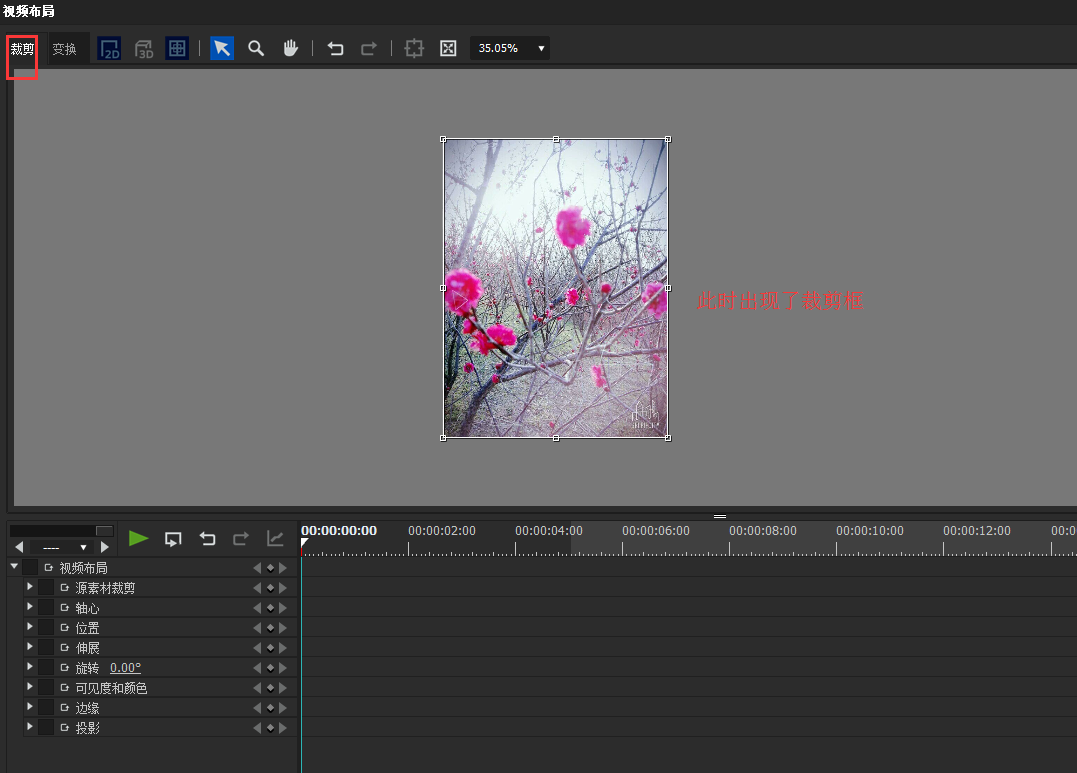
Task: Click undo in the top toolbar
Action: (x=336, y=48)
